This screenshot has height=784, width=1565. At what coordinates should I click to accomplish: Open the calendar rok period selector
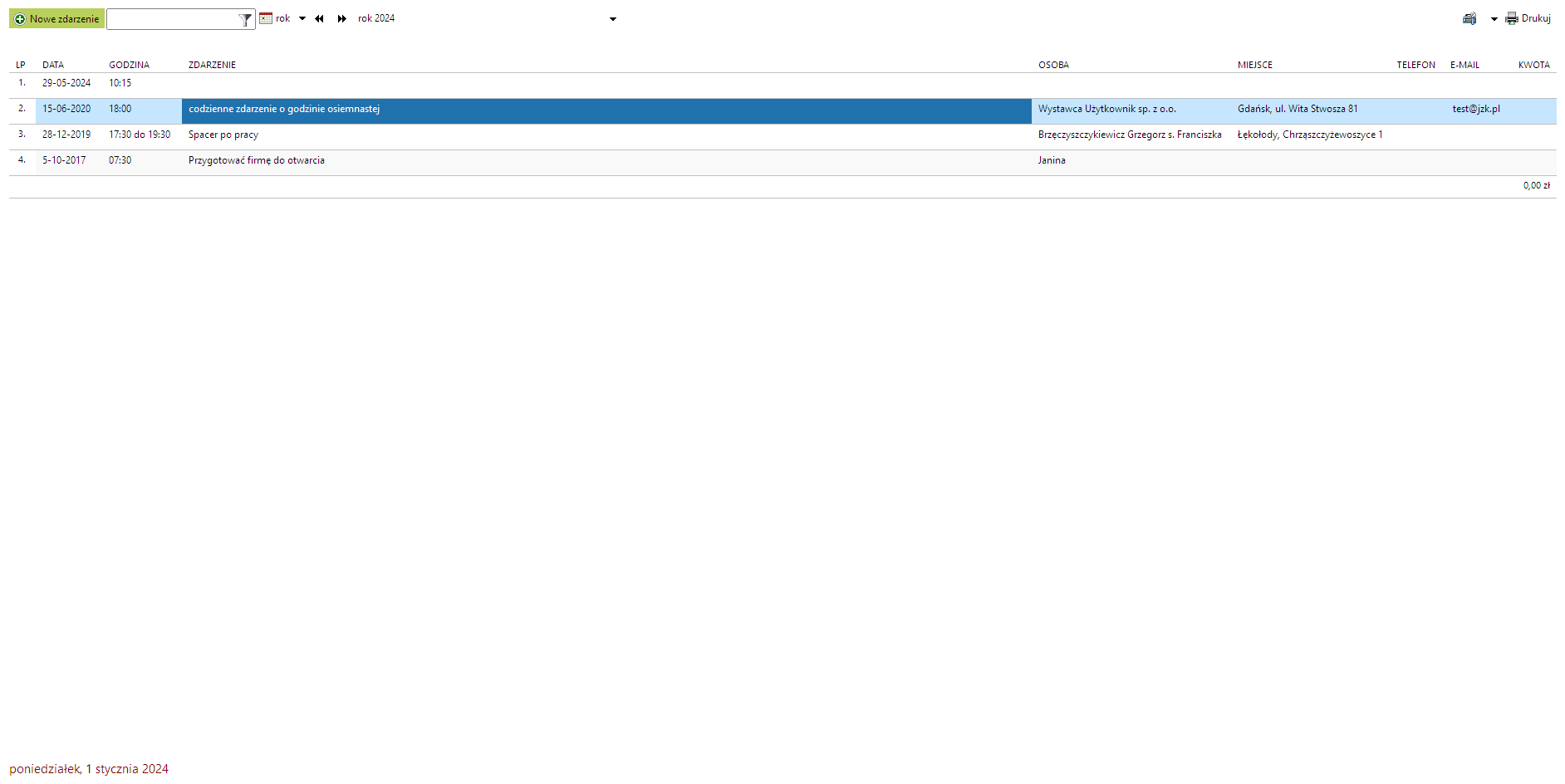coord(275,18)
